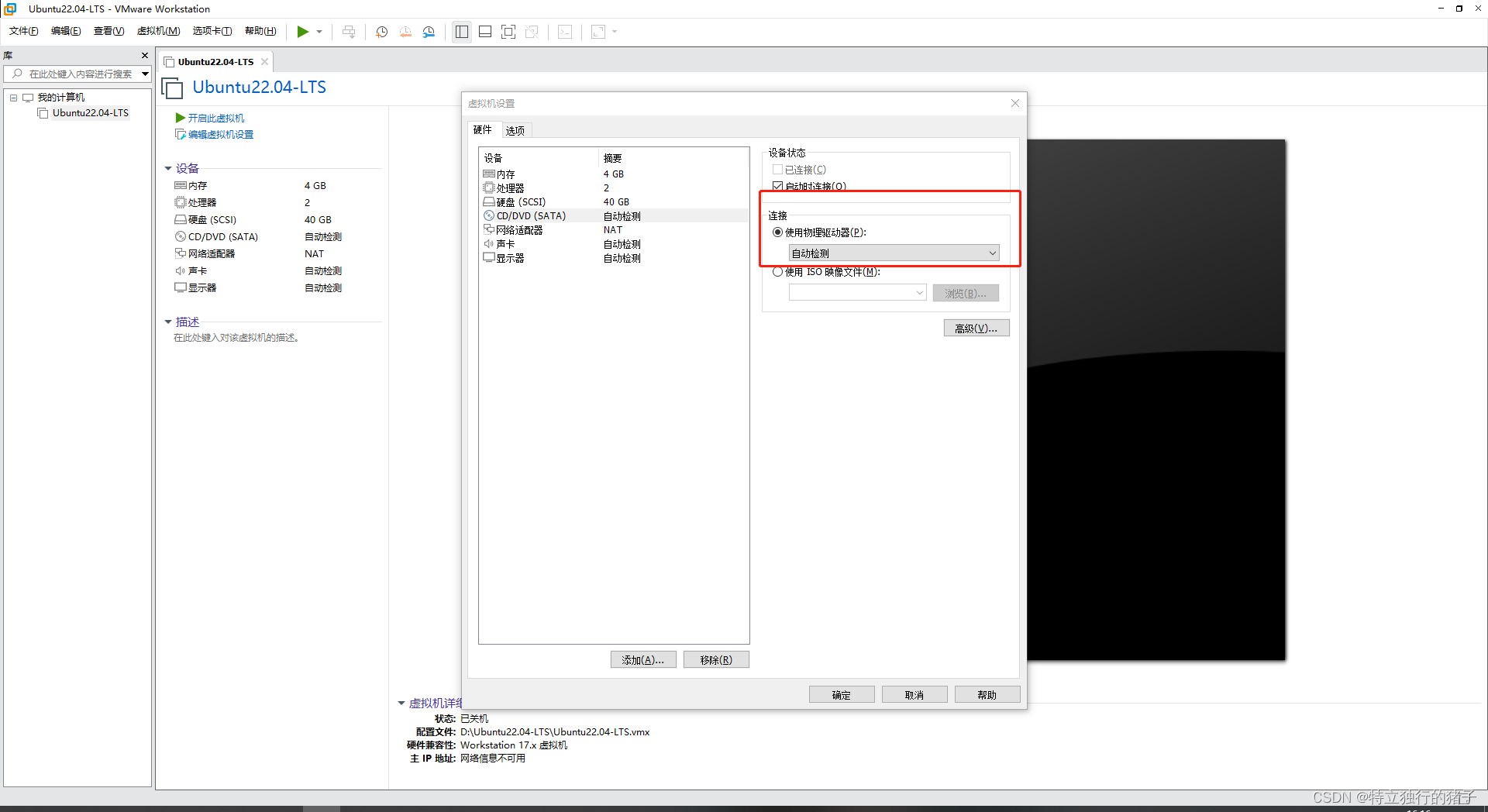The width and height of the screenshot is (1488, 812).
Task: Click the send Ctrl+Alt+Del toolbar icon
Action: [x=349, y=32]
